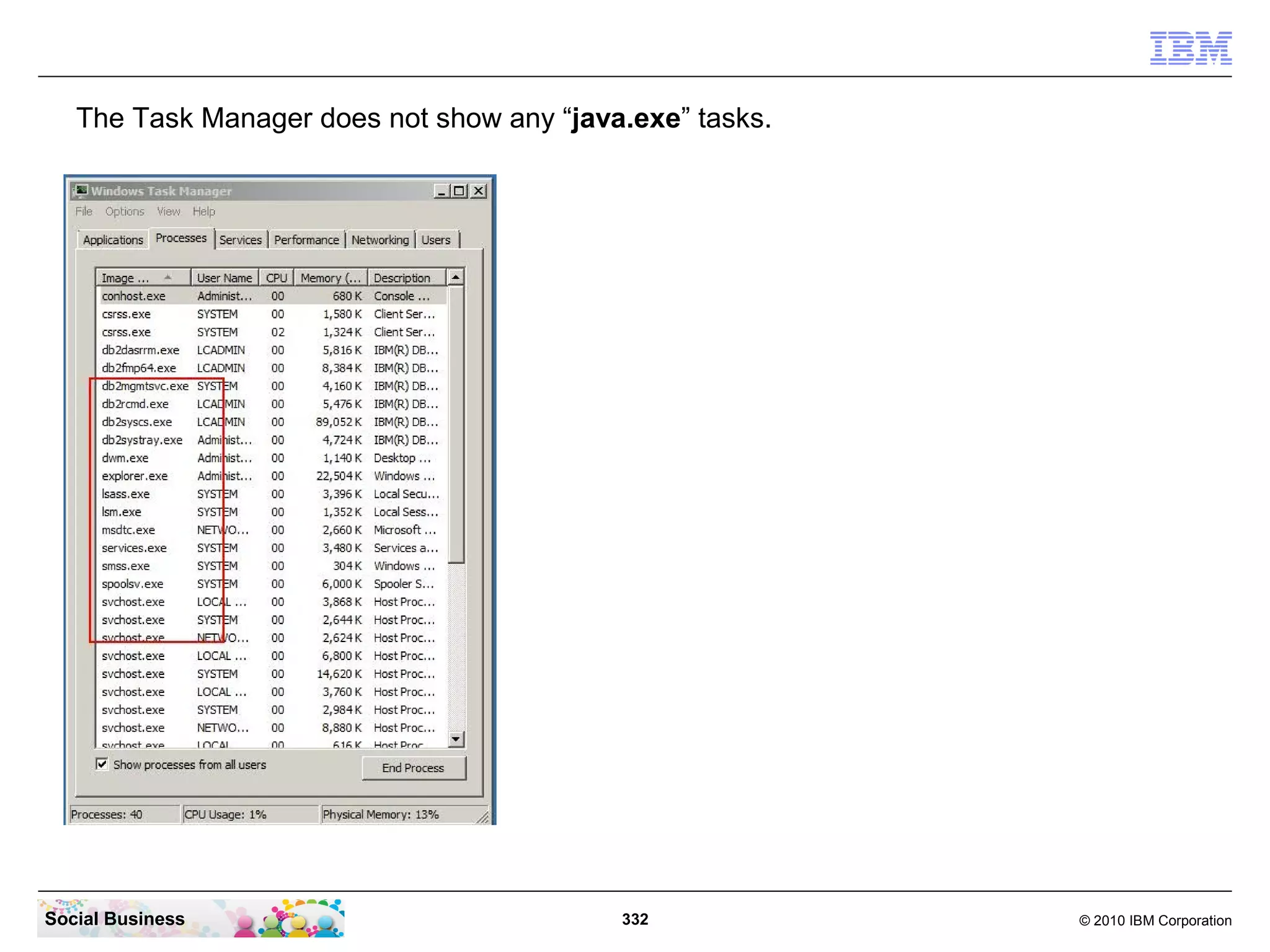Sort by User Name column header

224,278
